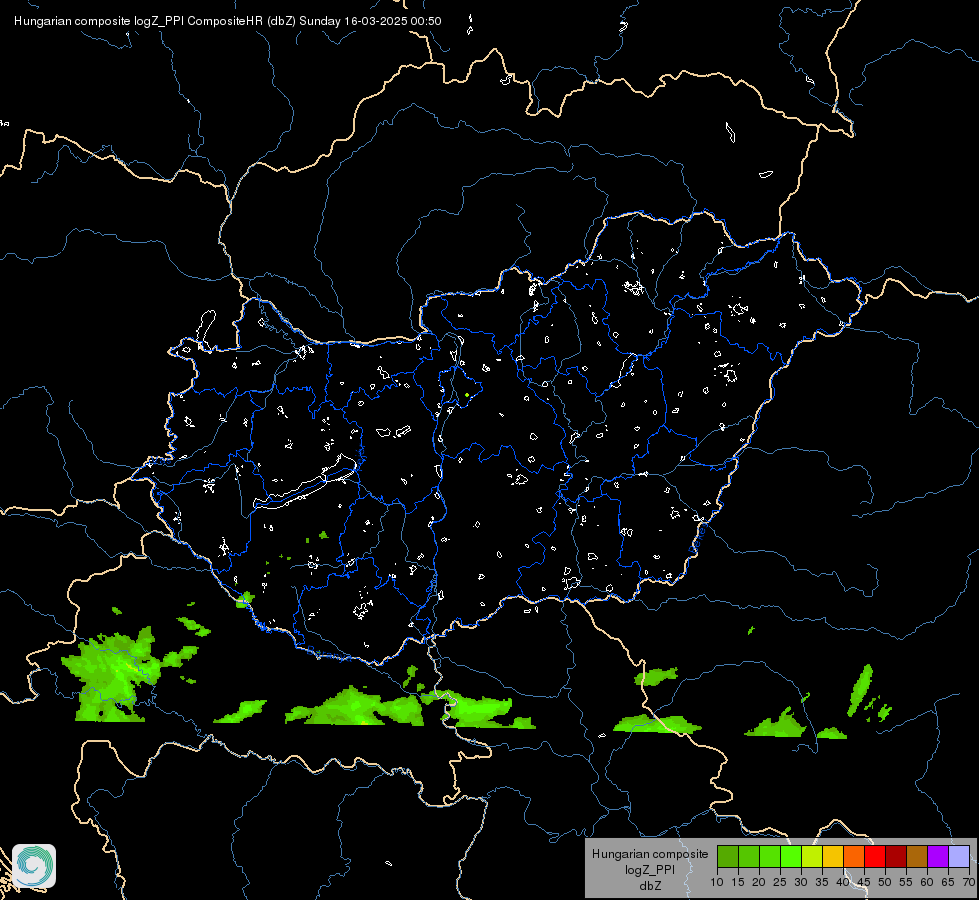Select the 25-30 dBZ bright green swatch
The image size is (979, 900).
click(x=790, y=856)
